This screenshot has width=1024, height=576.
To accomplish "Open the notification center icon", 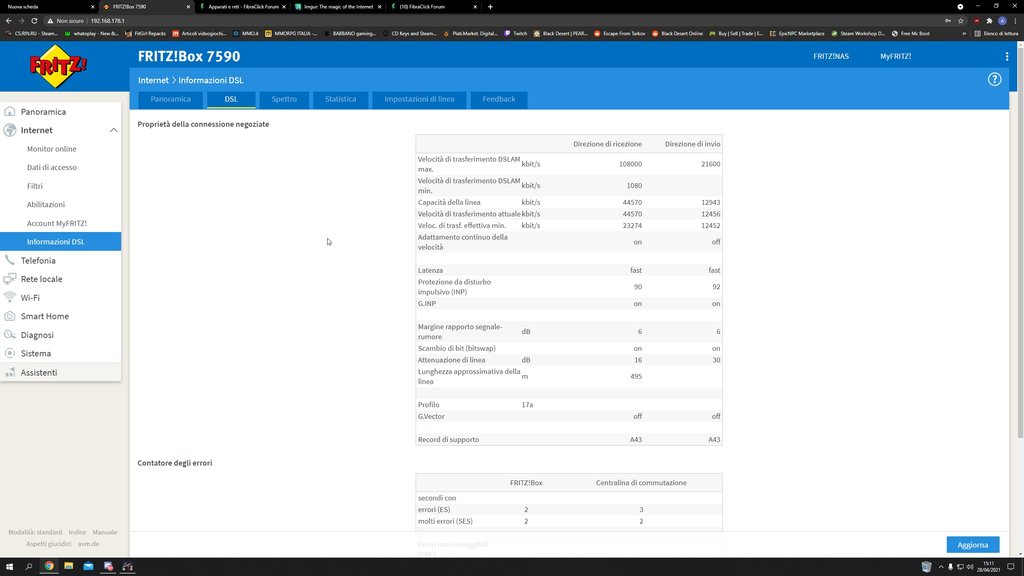I will [1011, 566].
